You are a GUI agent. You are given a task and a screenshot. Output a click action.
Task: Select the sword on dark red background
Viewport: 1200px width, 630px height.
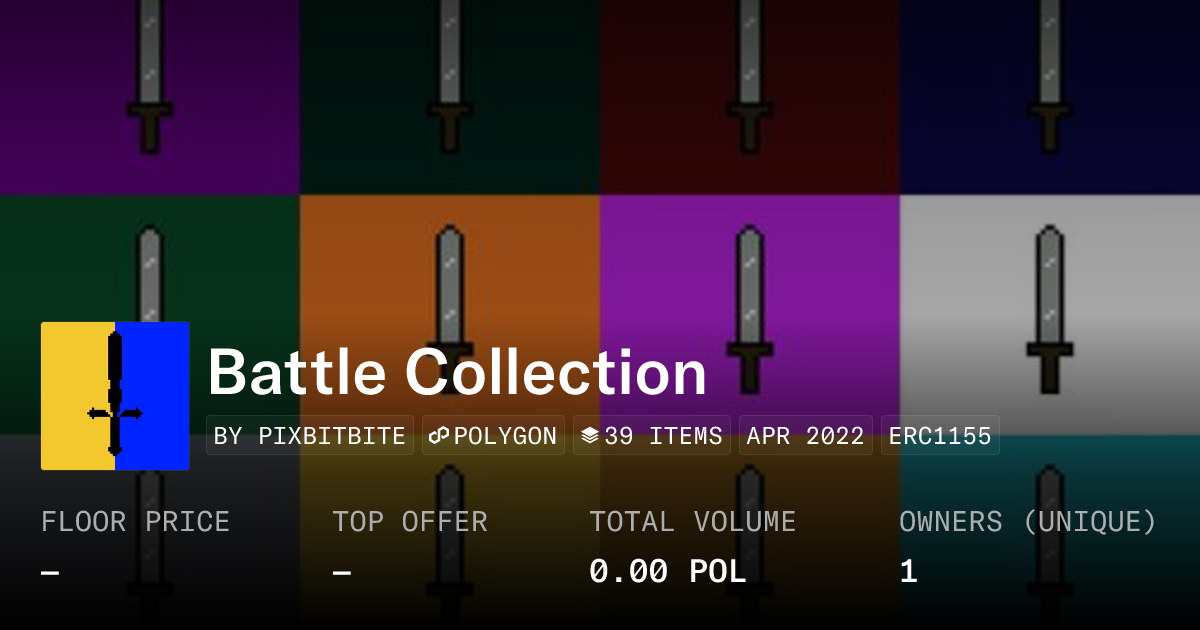coord(750,78)
